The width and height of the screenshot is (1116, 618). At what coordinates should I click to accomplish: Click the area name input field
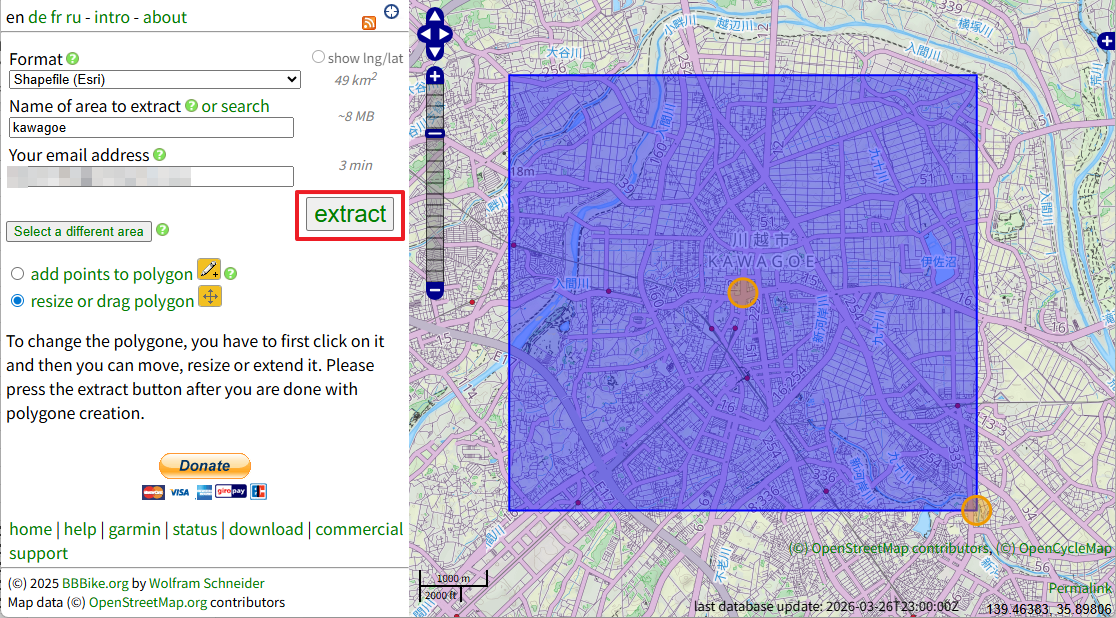pyautogui.click(x=151, y=128)
